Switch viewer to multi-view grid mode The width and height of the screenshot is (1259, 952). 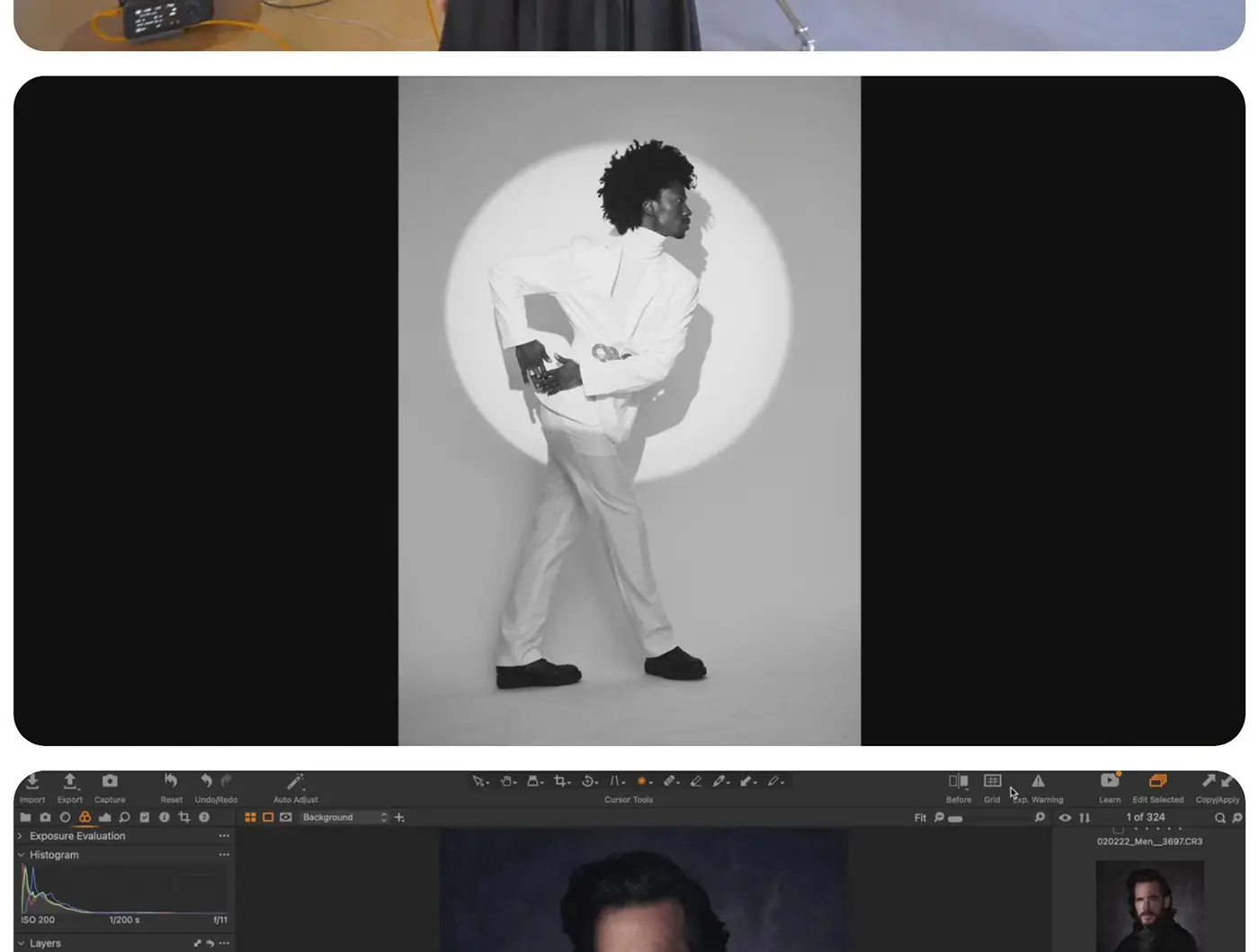[250, 817]
